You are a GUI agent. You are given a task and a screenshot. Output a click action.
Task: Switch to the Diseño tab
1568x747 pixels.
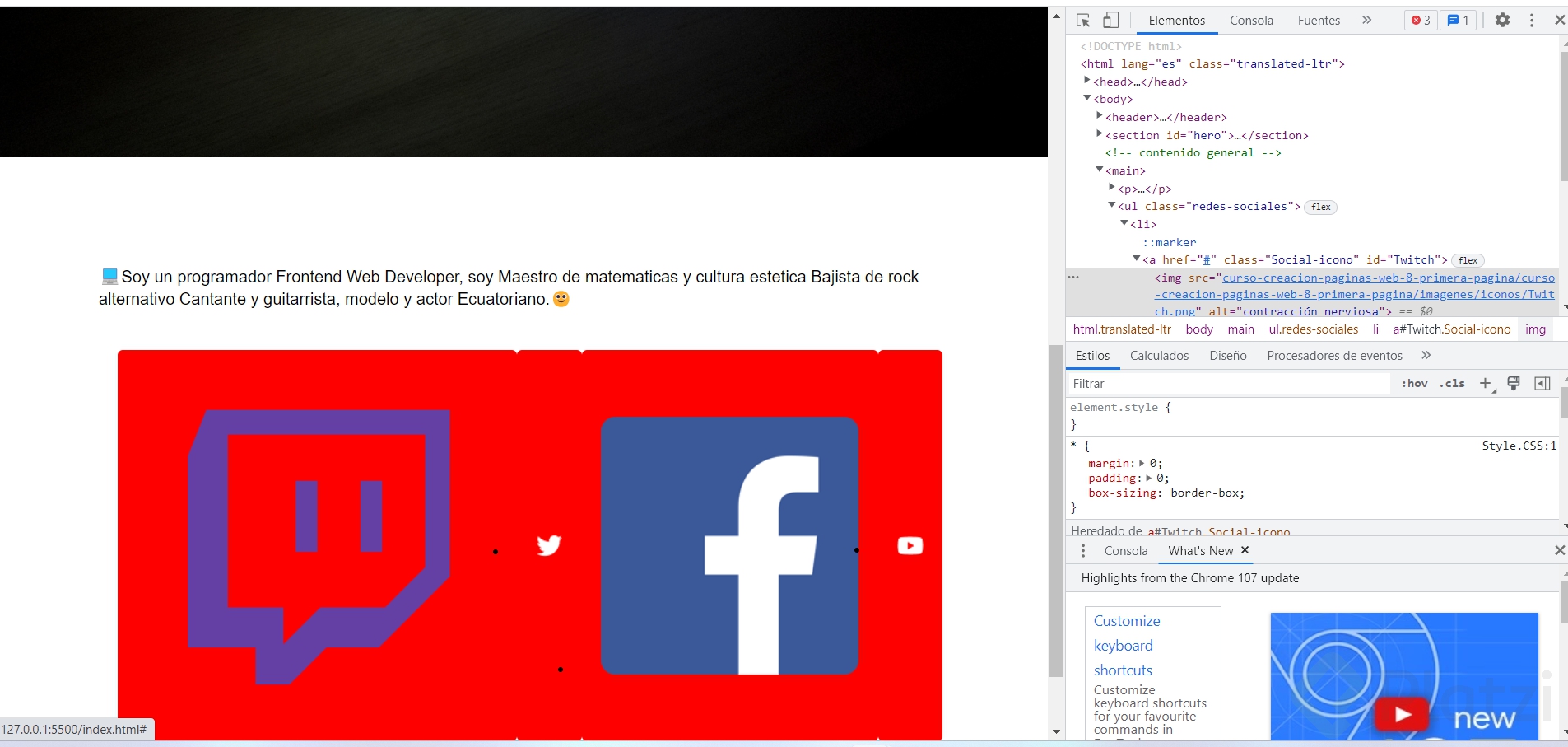coord(1228,356)
